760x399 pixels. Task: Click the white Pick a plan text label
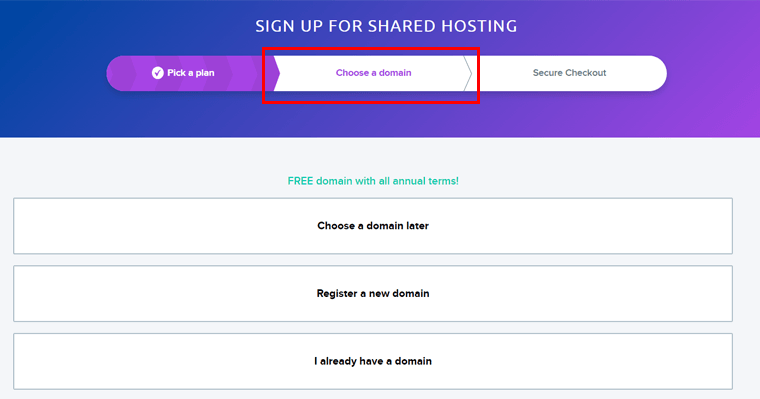[190, 73]
